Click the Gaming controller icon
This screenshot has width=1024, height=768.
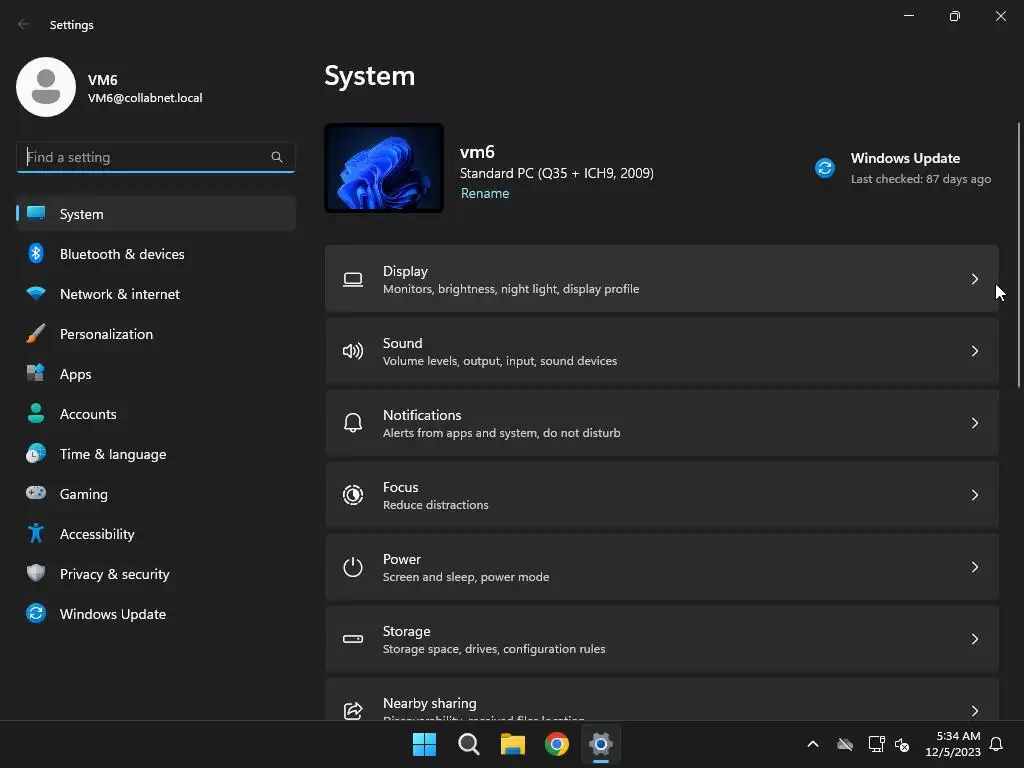36,493
